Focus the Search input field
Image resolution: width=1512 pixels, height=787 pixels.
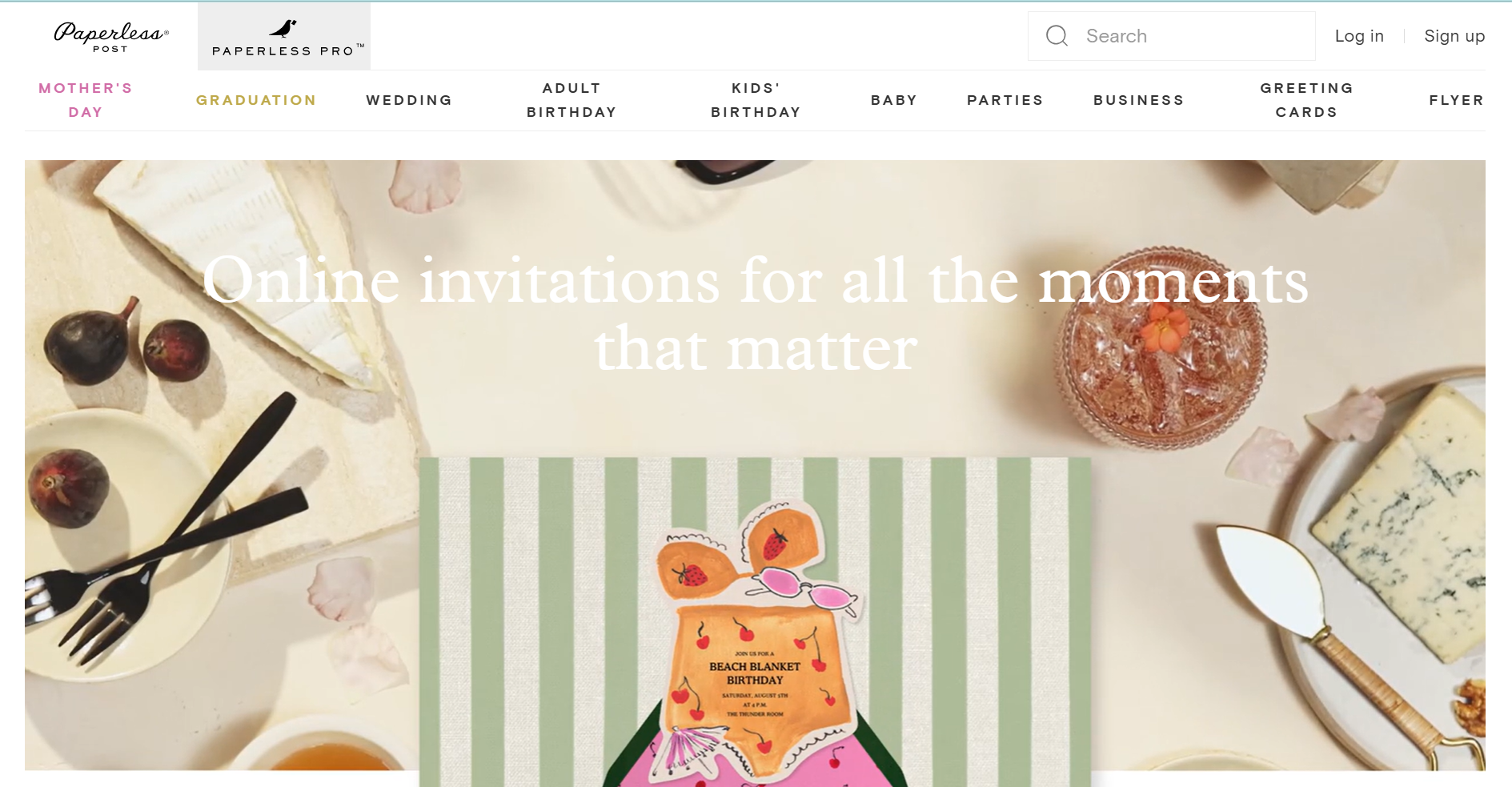[x=1171, y=36]
